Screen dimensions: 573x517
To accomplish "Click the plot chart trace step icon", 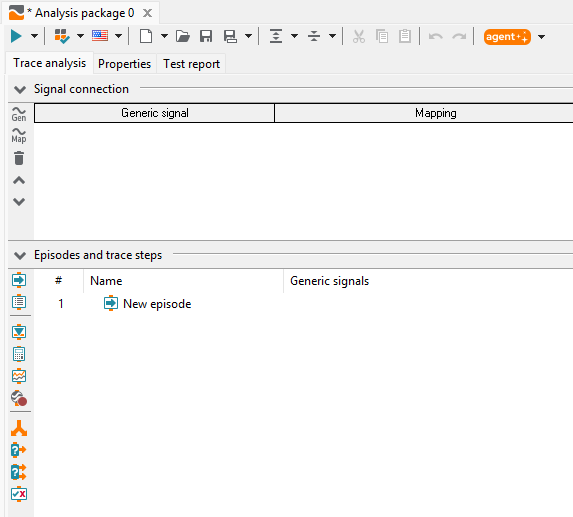I will 19,376.
